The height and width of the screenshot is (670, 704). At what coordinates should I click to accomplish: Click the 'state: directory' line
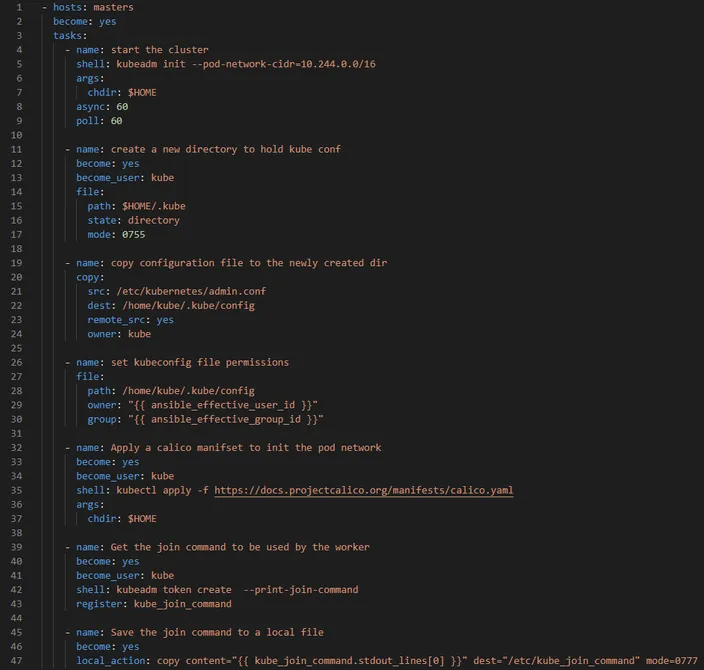coord(134,220)
